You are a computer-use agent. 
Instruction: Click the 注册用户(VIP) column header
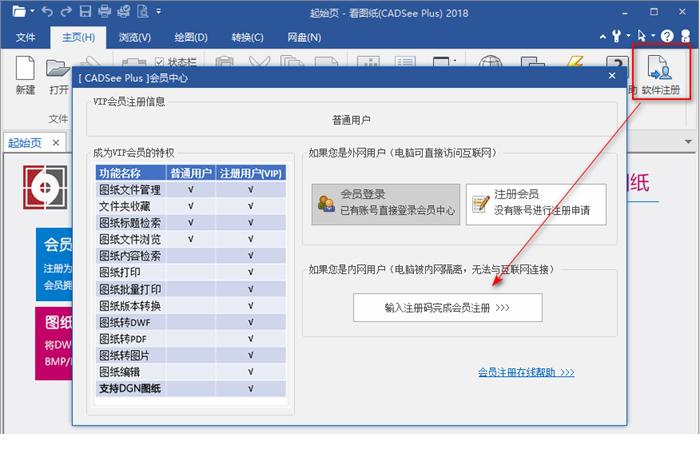(250, 173)
